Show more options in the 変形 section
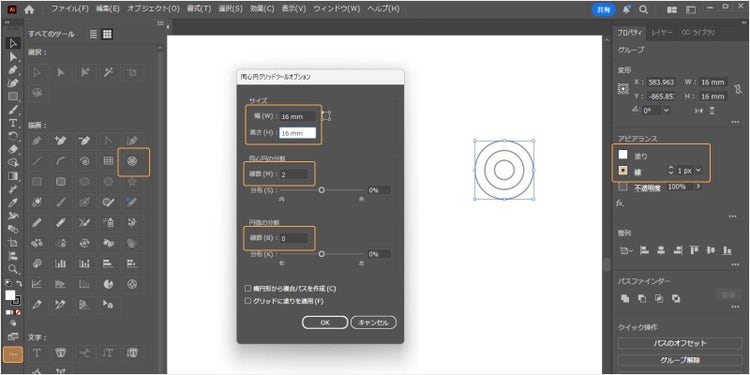Viewport: 750px width, 375px height. coord(735,123)
